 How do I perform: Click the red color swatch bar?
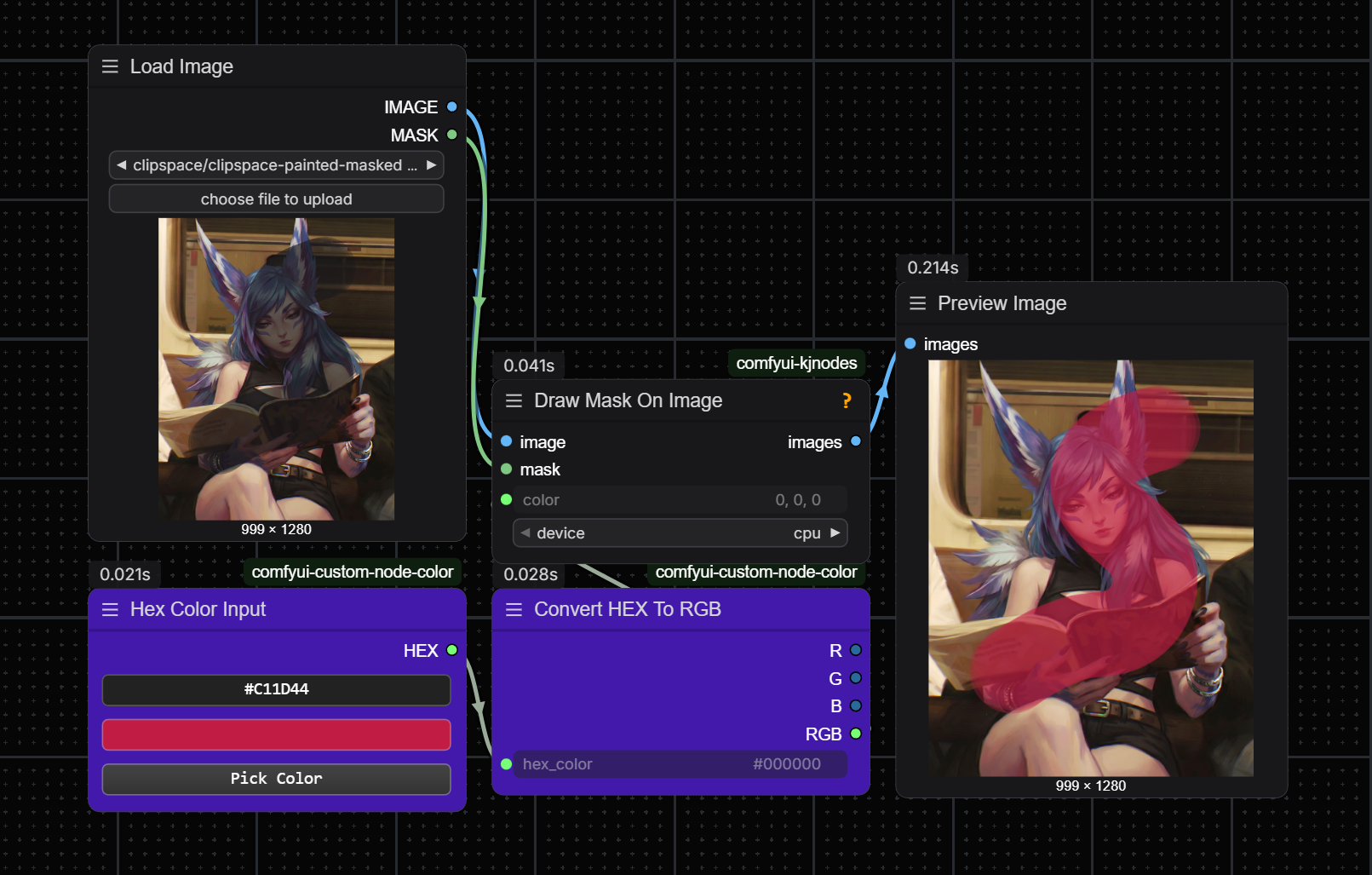click(x=276, y=734)
